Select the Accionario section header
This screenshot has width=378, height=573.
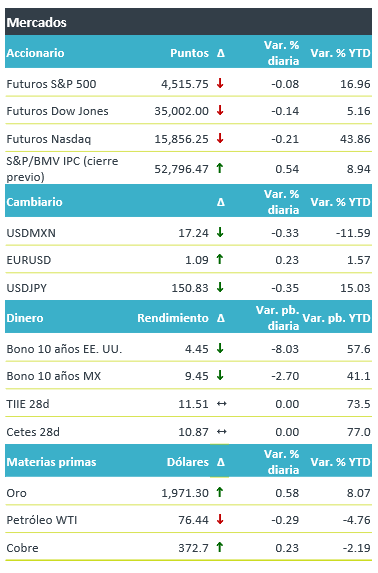pos(35,53)
